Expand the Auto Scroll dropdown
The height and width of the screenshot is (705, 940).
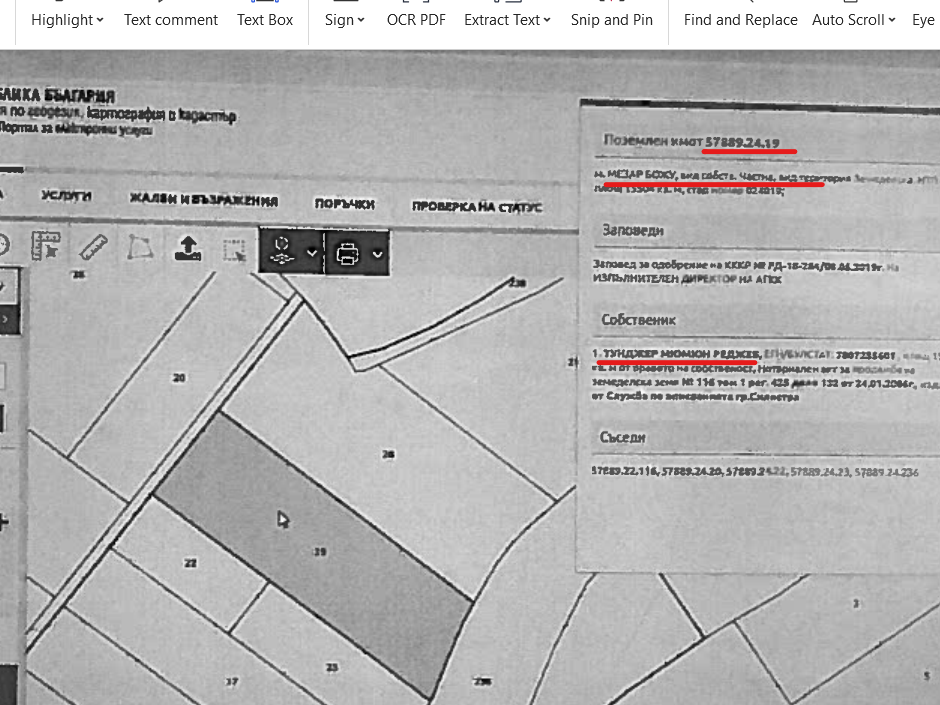point(854,20)
